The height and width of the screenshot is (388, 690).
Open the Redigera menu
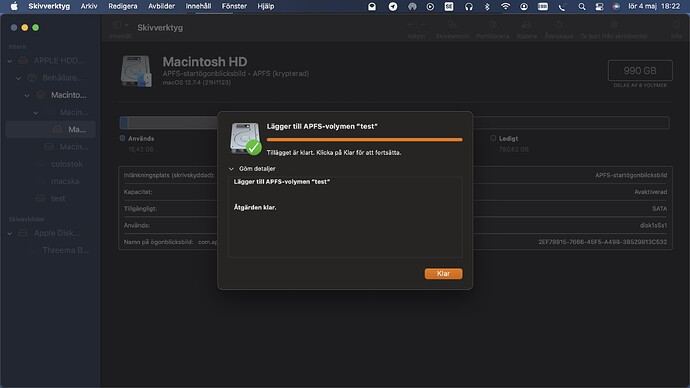click(x=123, y=6)
